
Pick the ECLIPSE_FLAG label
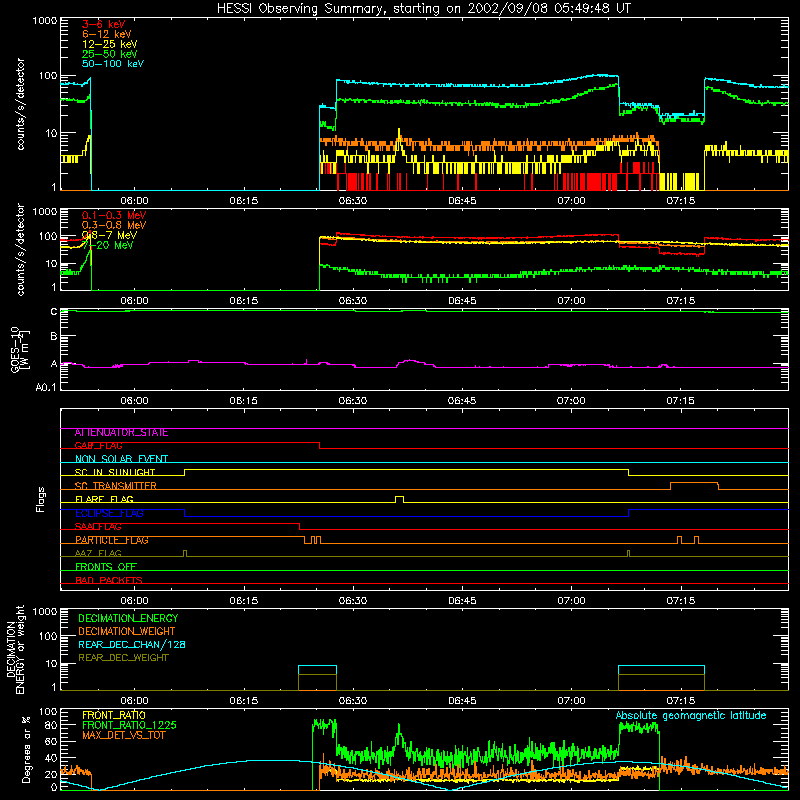(109, 513)
